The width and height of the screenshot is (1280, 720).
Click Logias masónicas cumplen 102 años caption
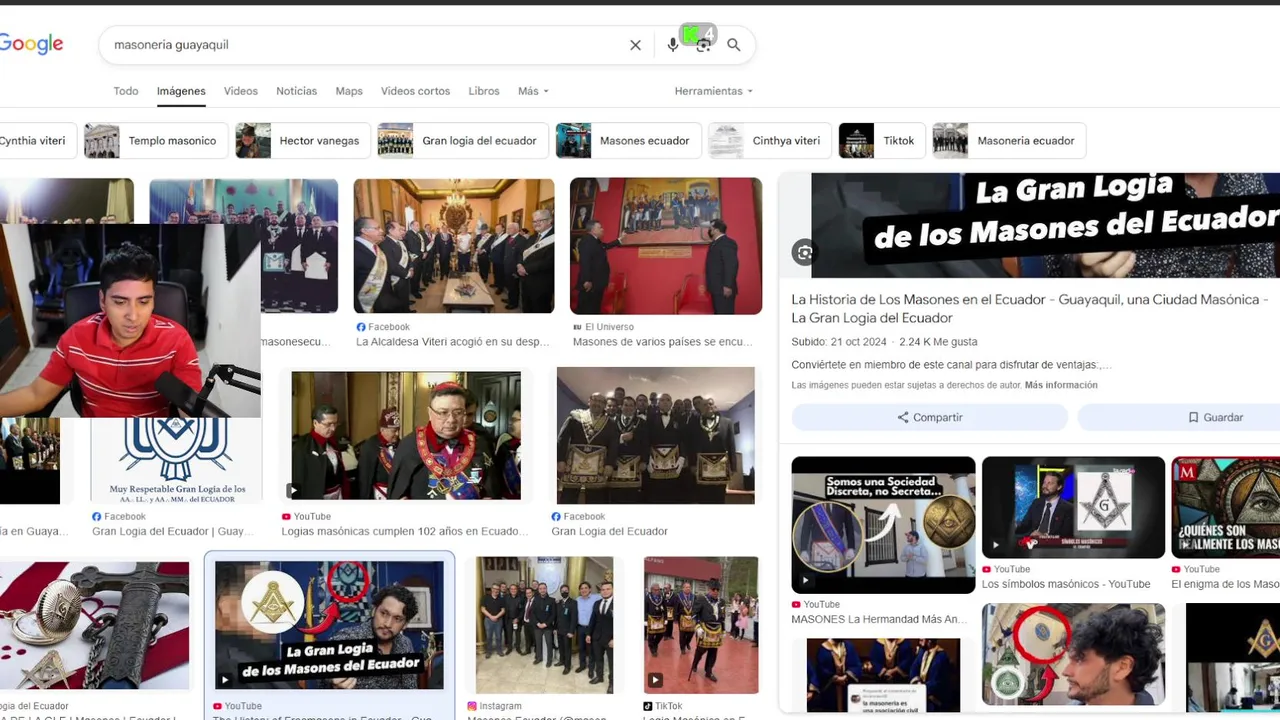tap(406, 531)
